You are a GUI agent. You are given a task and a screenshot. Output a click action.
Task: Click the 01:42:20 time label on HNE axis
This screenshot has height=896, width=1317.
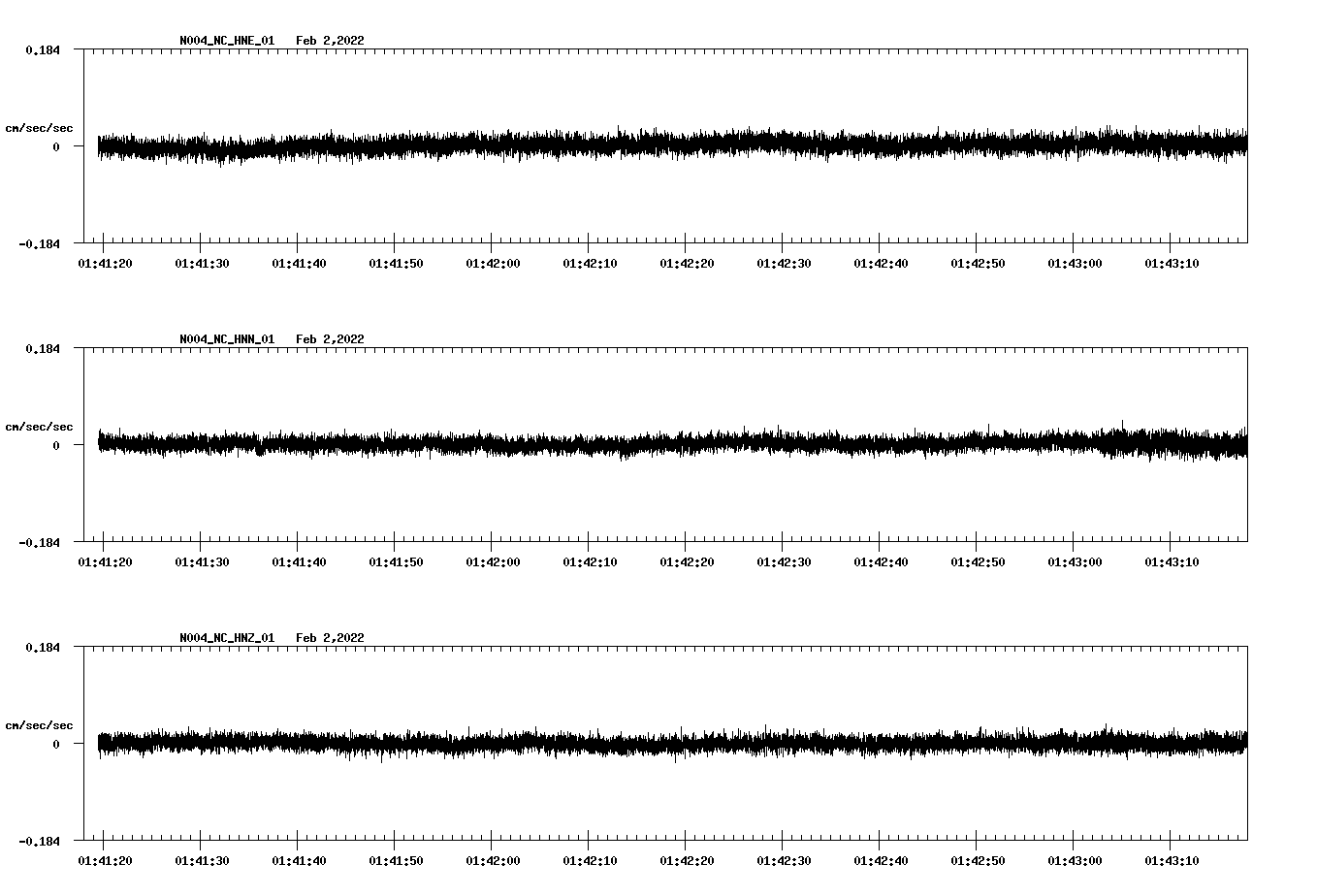tap(687, 264)
